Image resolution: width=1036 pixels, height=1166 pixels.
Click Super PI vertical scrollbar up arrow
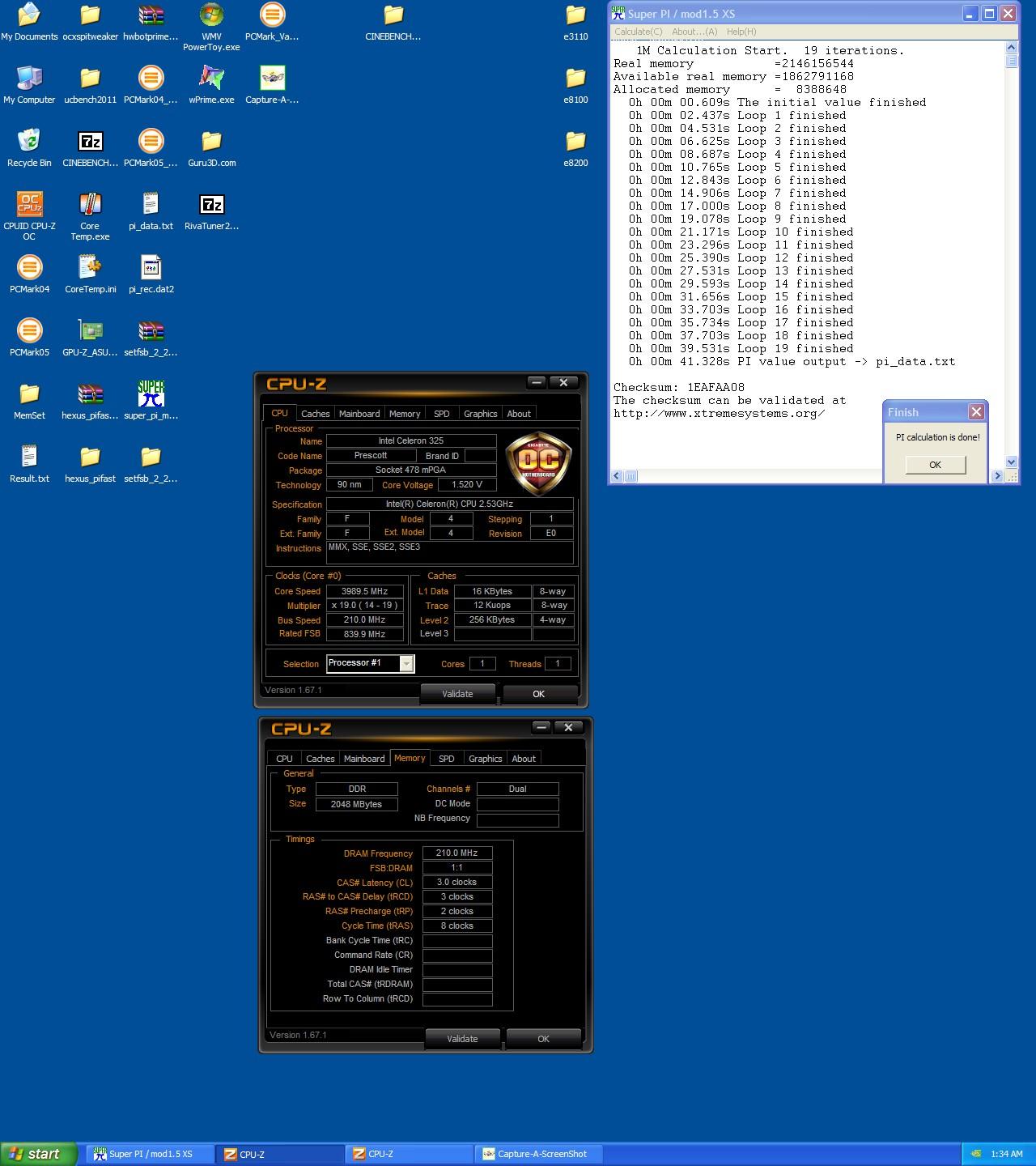pyautogui.click(x=1011, y=47)
